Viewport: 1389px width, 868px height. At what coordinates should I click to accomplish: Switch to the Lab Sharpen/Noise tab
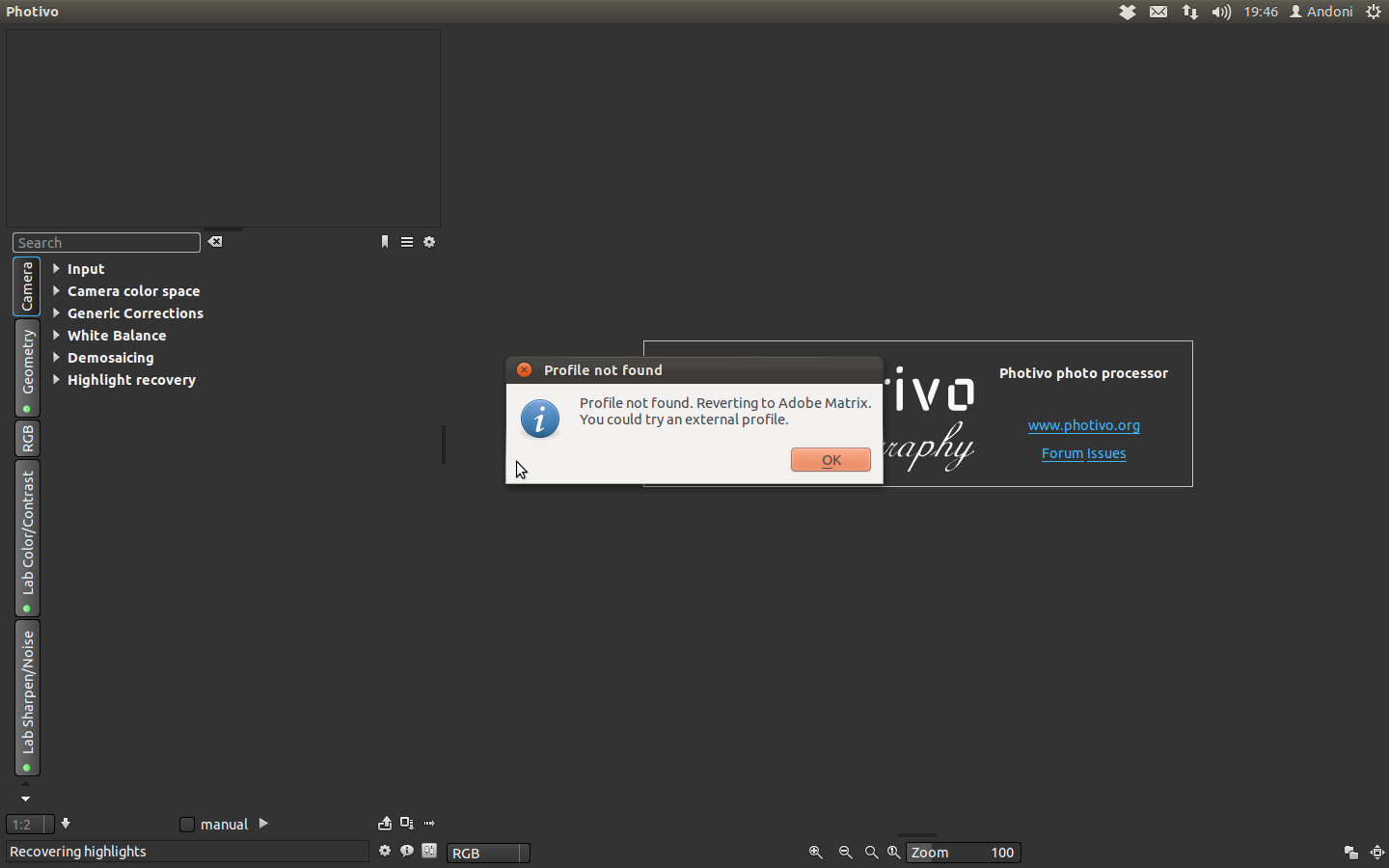(27, 698)
